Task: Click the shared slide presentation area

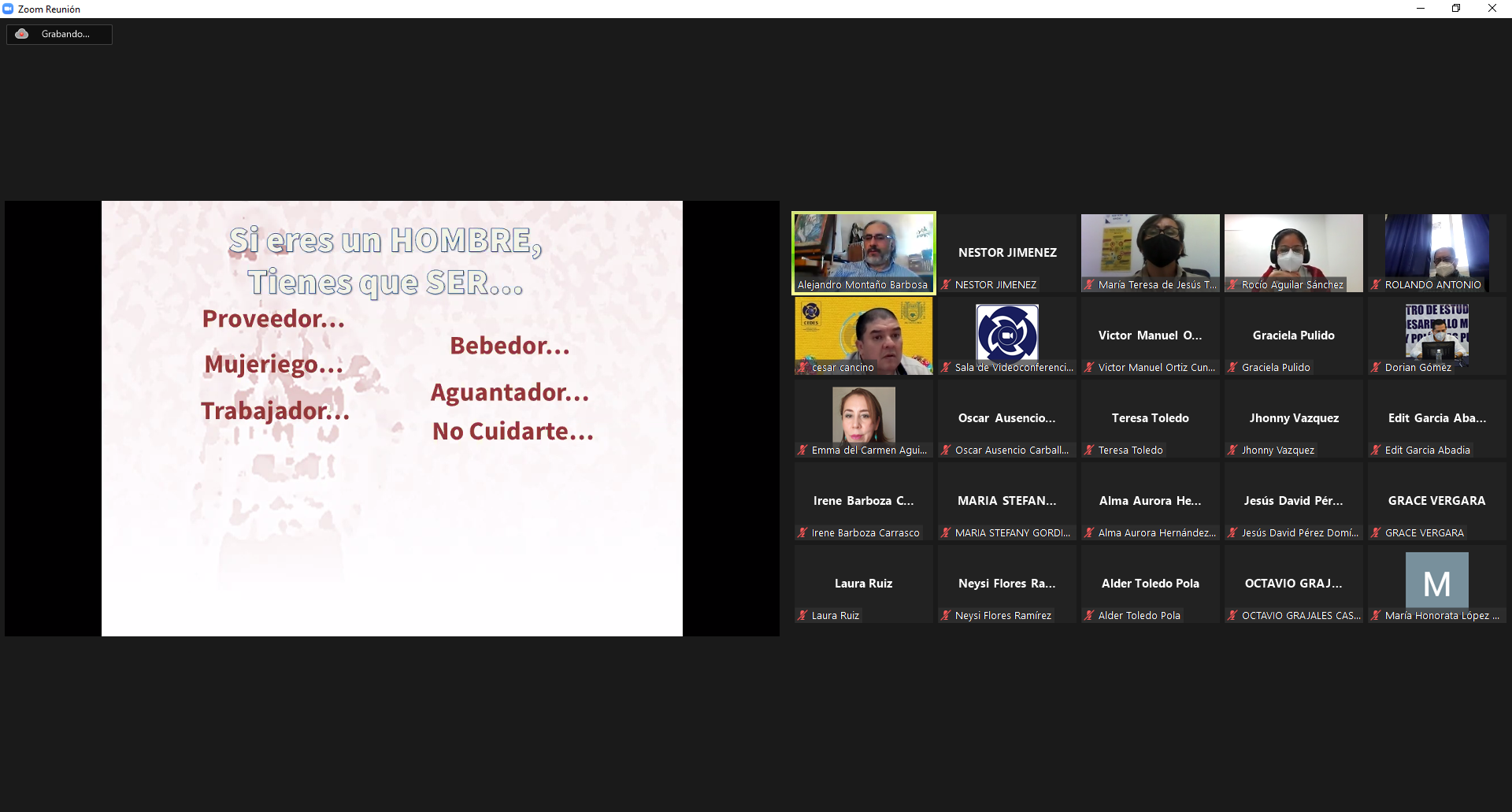Action: point(391,418)
